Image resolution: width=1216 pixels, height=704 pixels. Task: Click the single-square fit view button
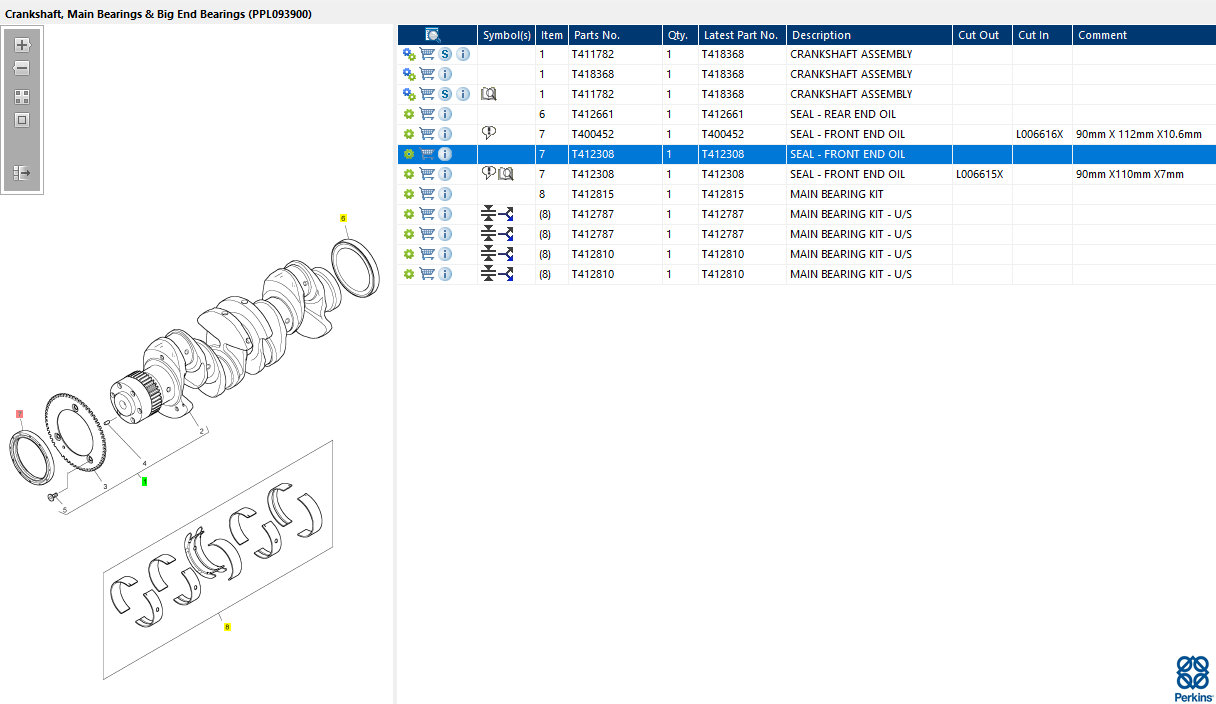(x=22, y=120)
